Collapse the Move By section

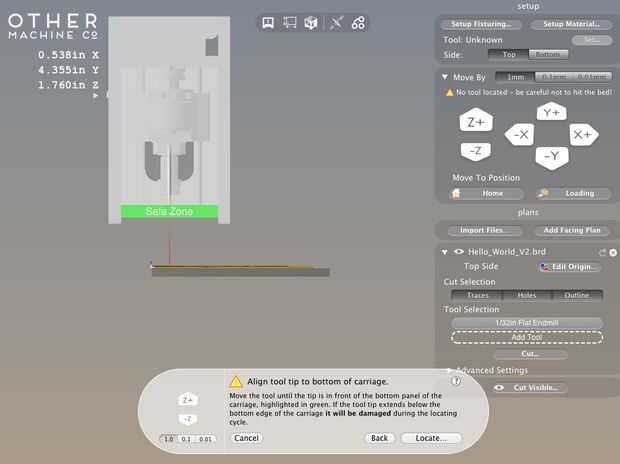[445, 77]
